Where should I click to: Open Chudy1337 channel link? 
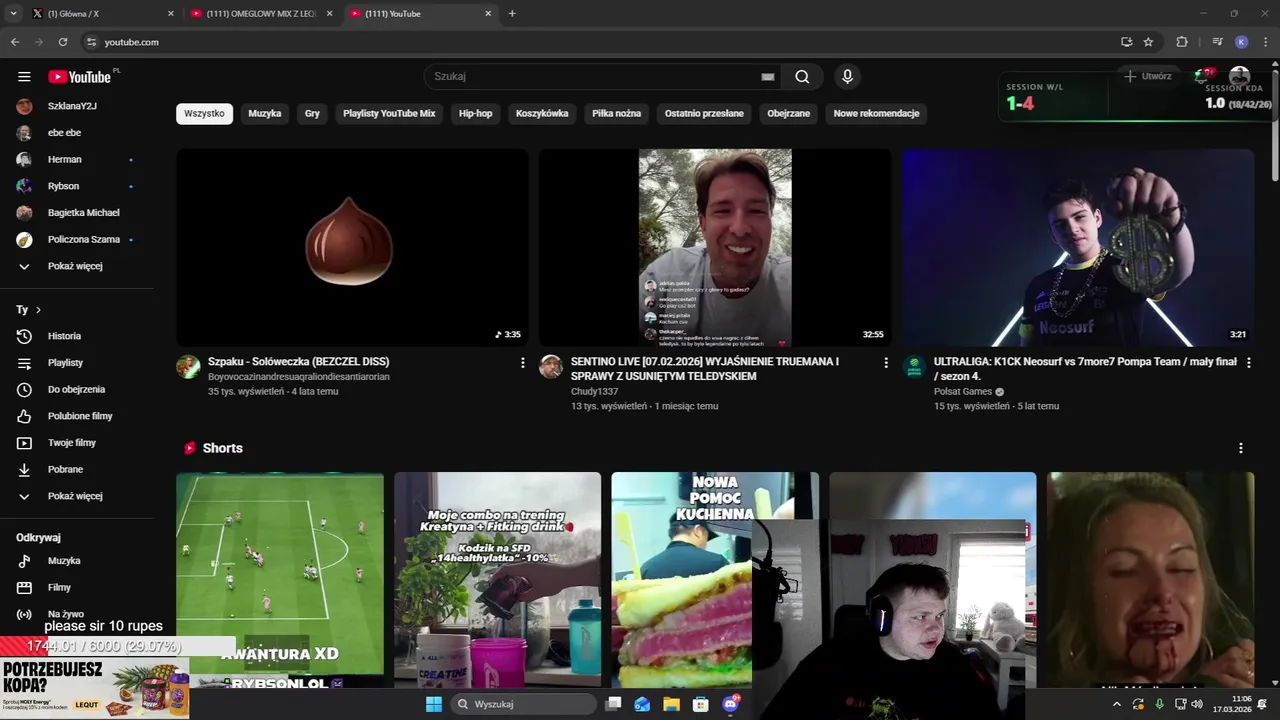coord(594,392)
